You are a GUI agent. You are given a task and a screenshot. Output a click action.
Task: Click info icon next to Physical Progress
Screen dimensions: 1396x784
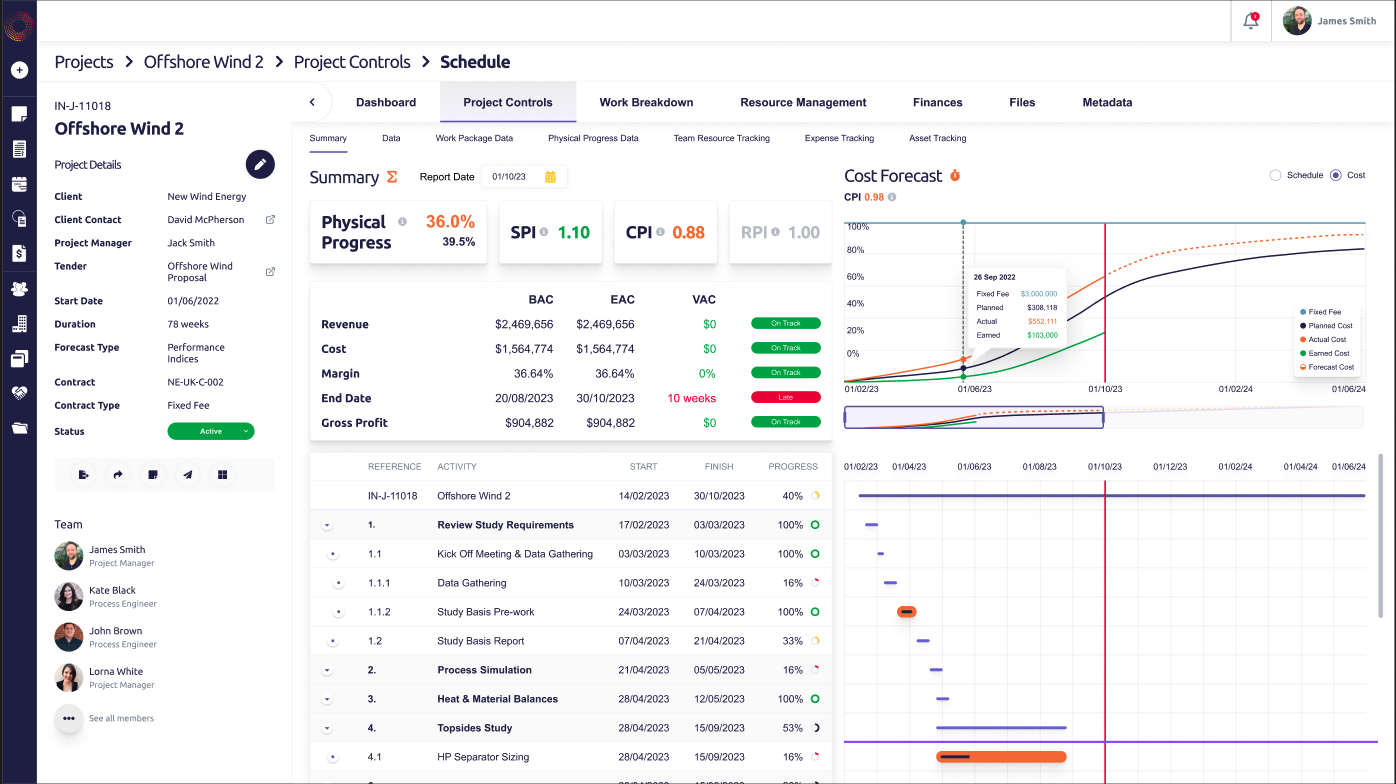[402, 222]
